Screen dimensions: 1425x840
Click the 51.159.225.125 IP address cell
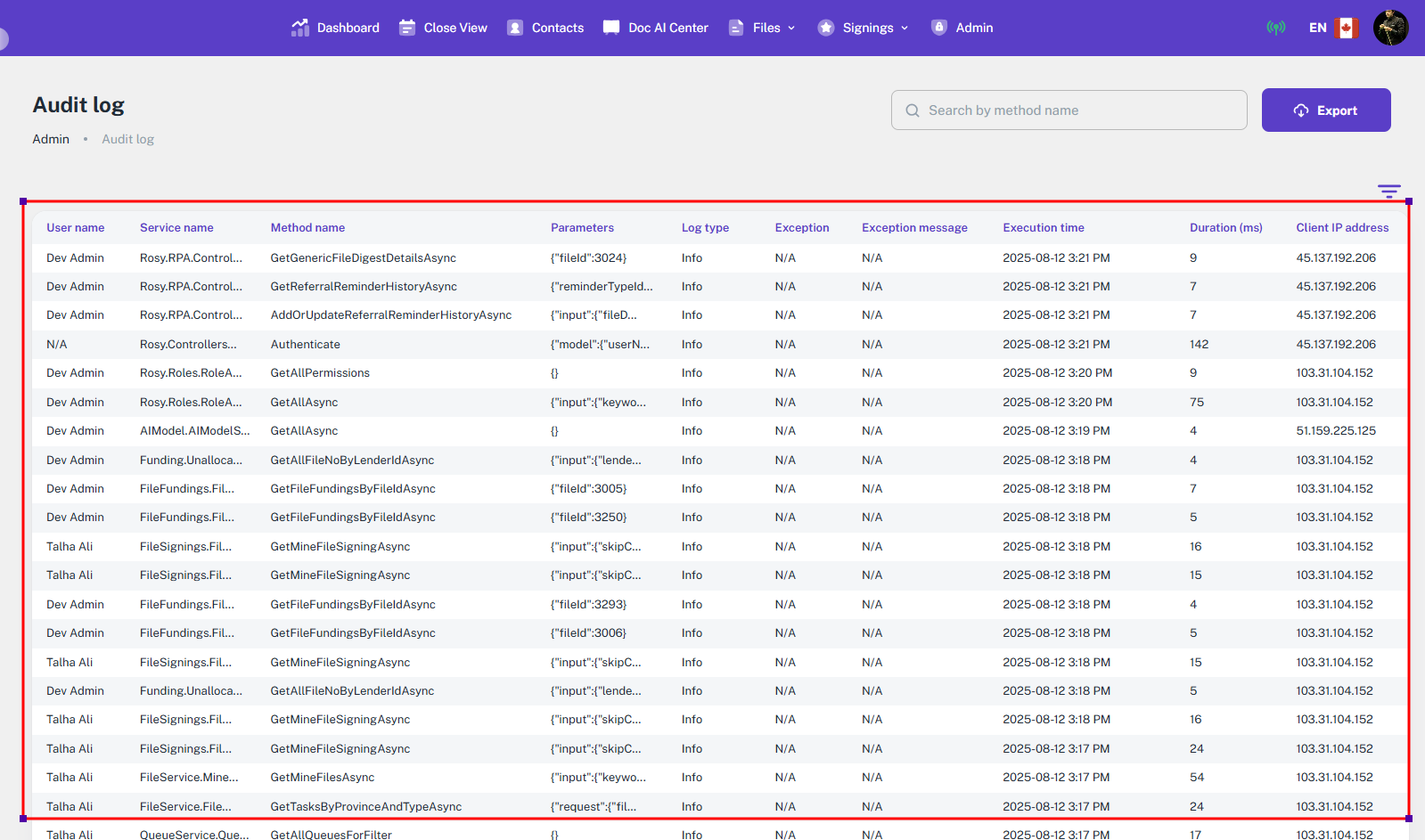click(1336, 431)
